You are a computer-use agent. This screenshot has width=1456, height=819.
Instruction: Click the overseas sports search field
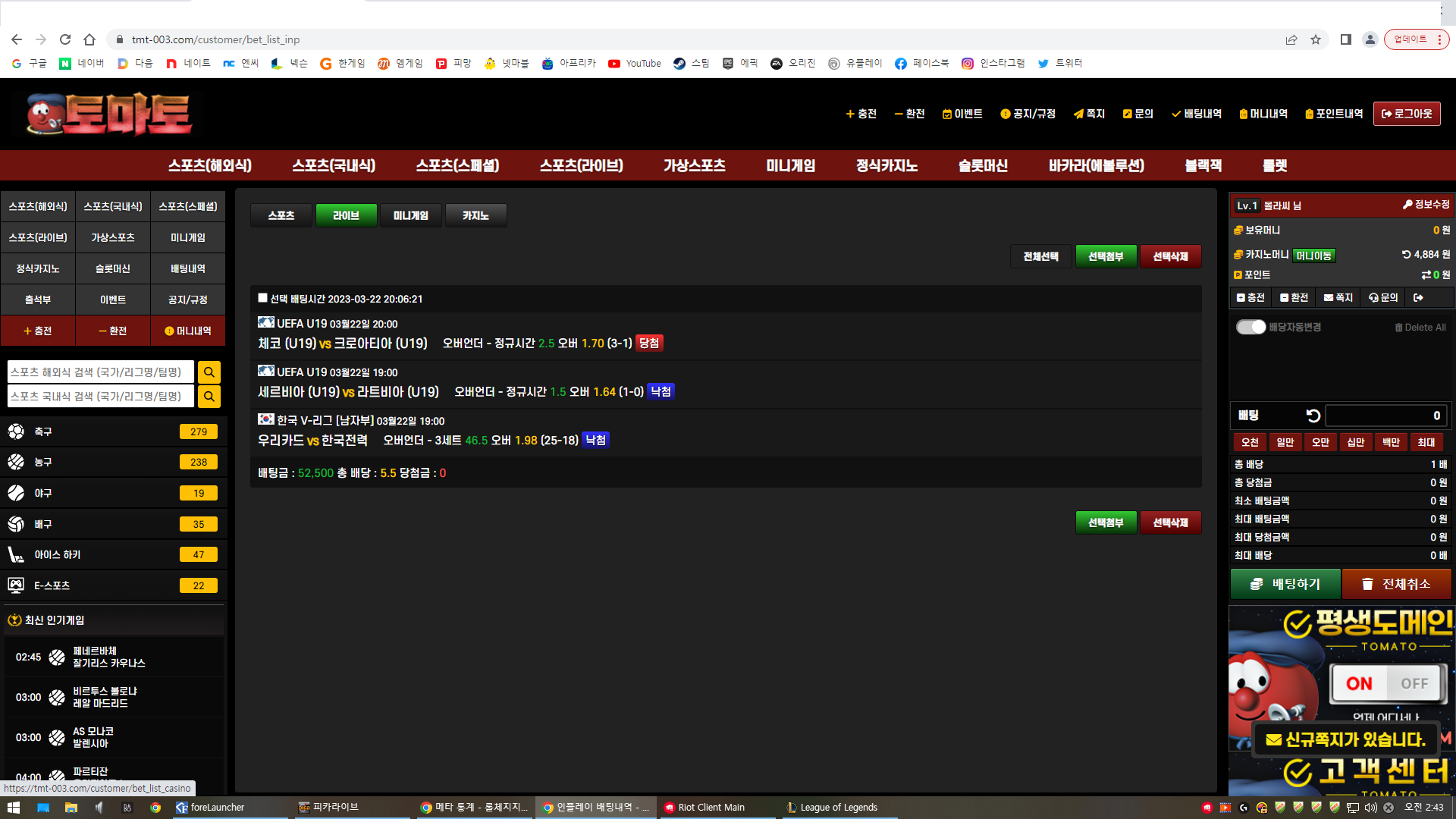101,372
